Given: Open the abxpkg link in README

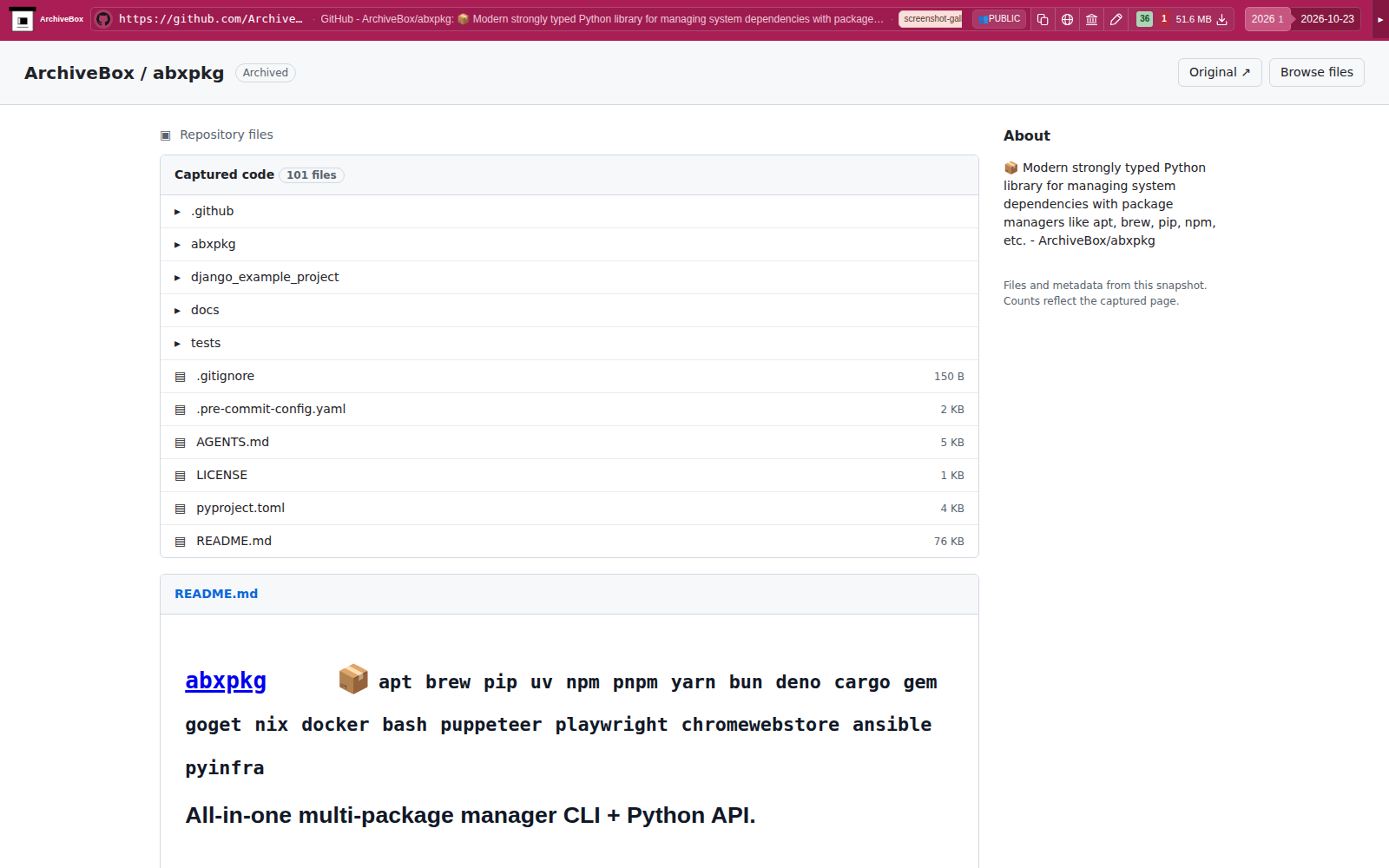Looking at the screenshot, I should tap(226, 681).
